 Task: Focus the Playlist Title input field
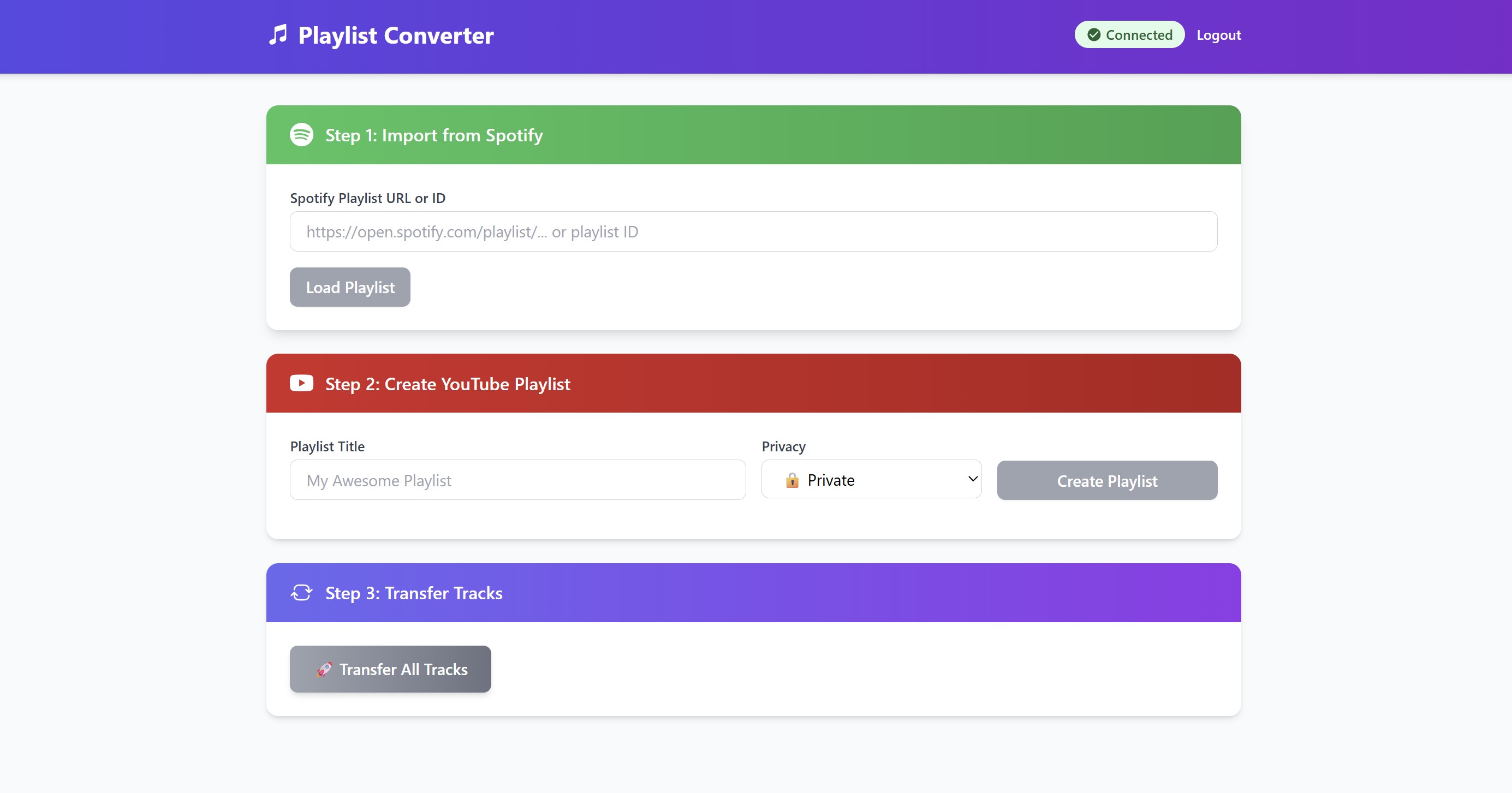coord(517,480)
